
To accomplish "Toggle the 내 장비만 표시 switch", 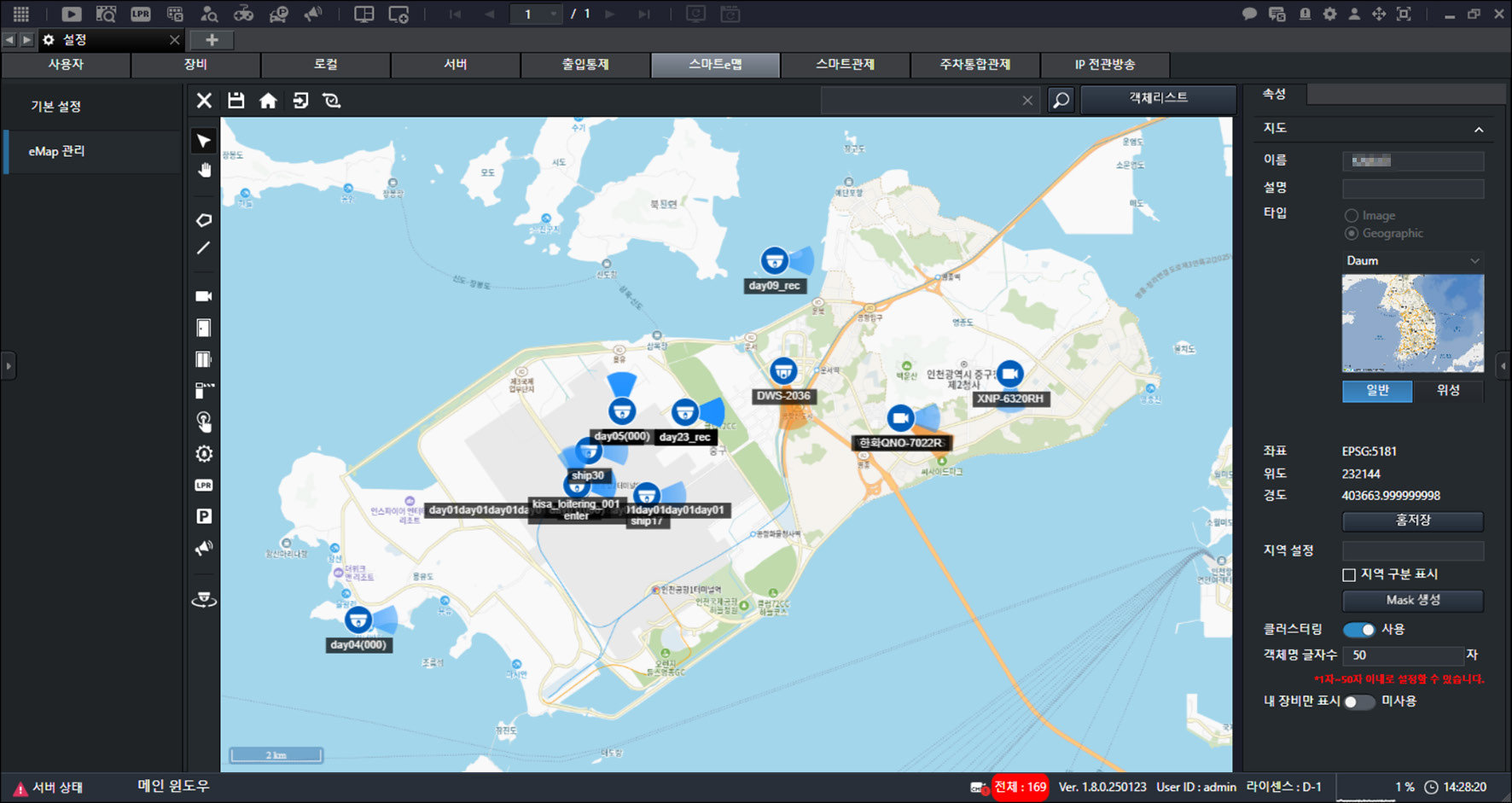I will click(1359, 701).
